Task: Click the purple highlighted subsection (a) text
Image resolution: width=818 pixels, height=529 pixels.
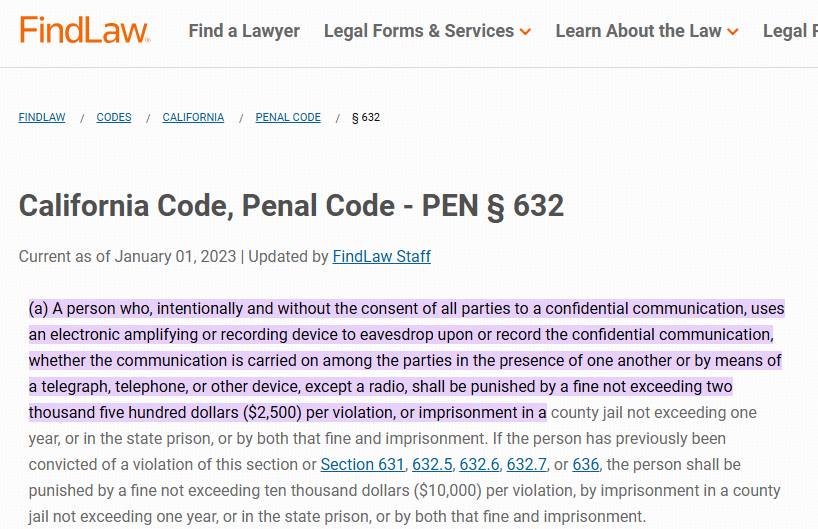Action: (x=406, y=360)
